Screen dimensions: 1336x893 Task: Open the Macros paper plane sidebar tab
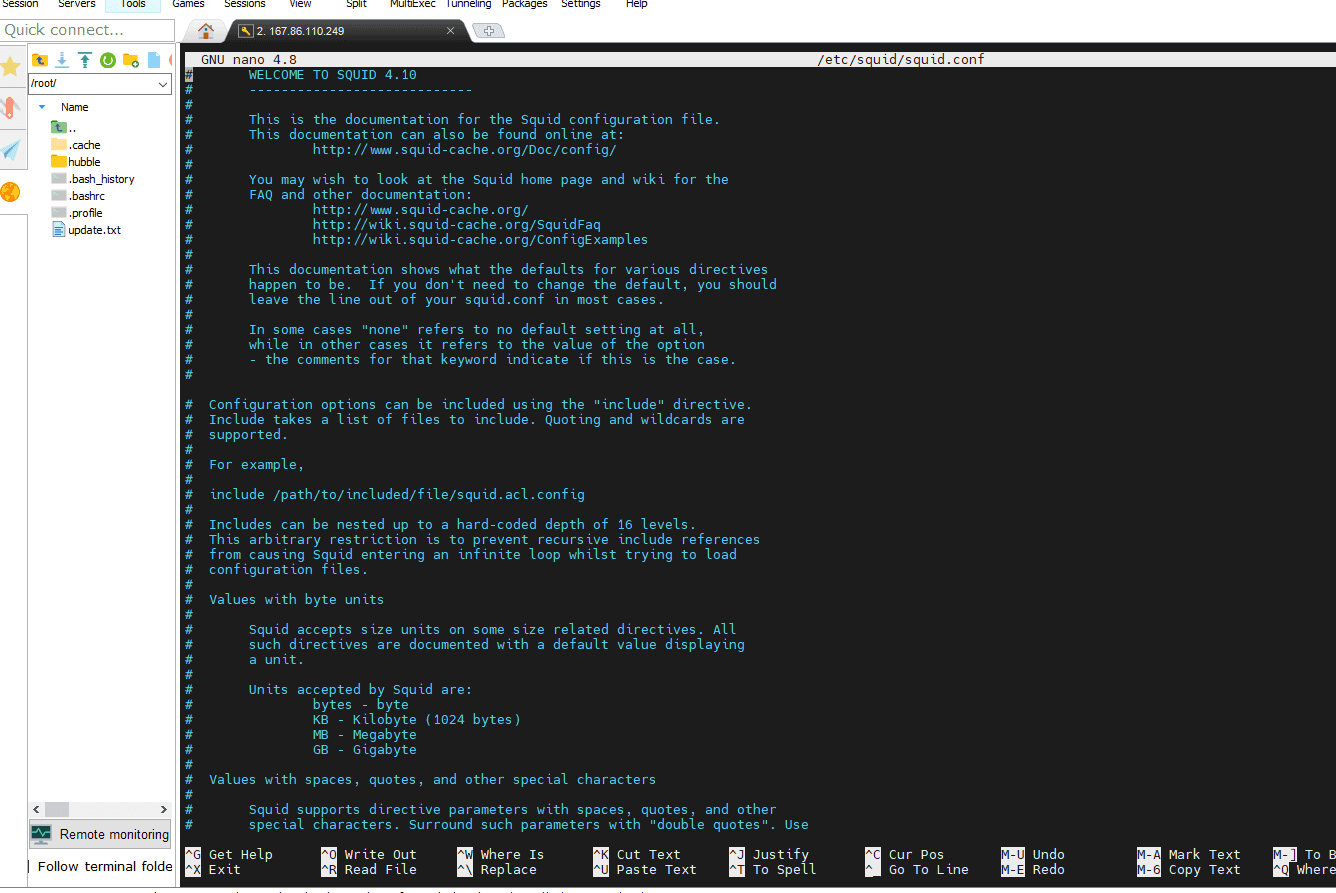(x=11, y=150)
